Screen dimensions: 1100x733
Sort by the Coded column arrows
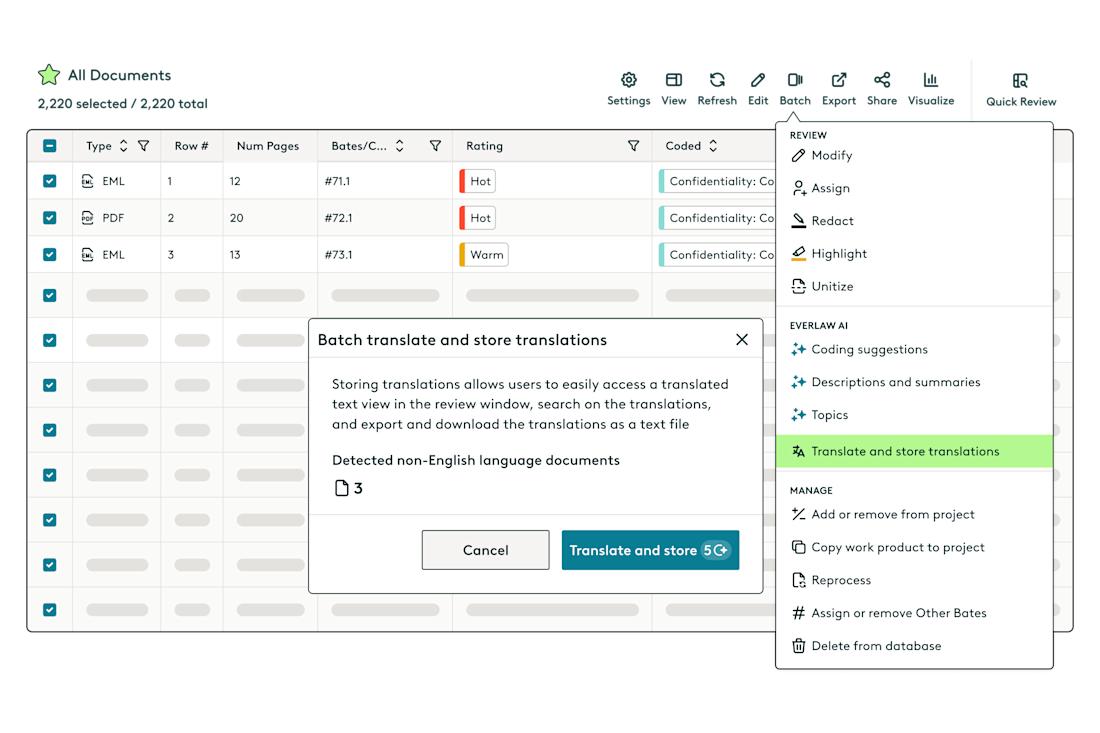click(713, 146)
